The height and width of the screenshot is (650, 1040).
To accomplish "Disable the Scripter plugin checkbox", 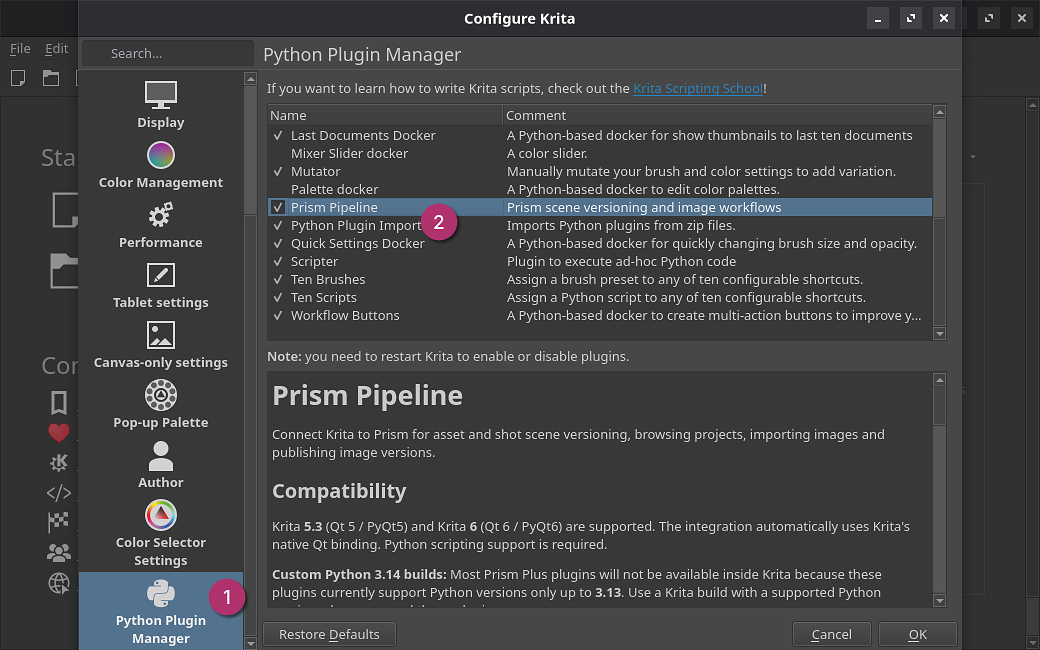I will (x=278, y=261).
